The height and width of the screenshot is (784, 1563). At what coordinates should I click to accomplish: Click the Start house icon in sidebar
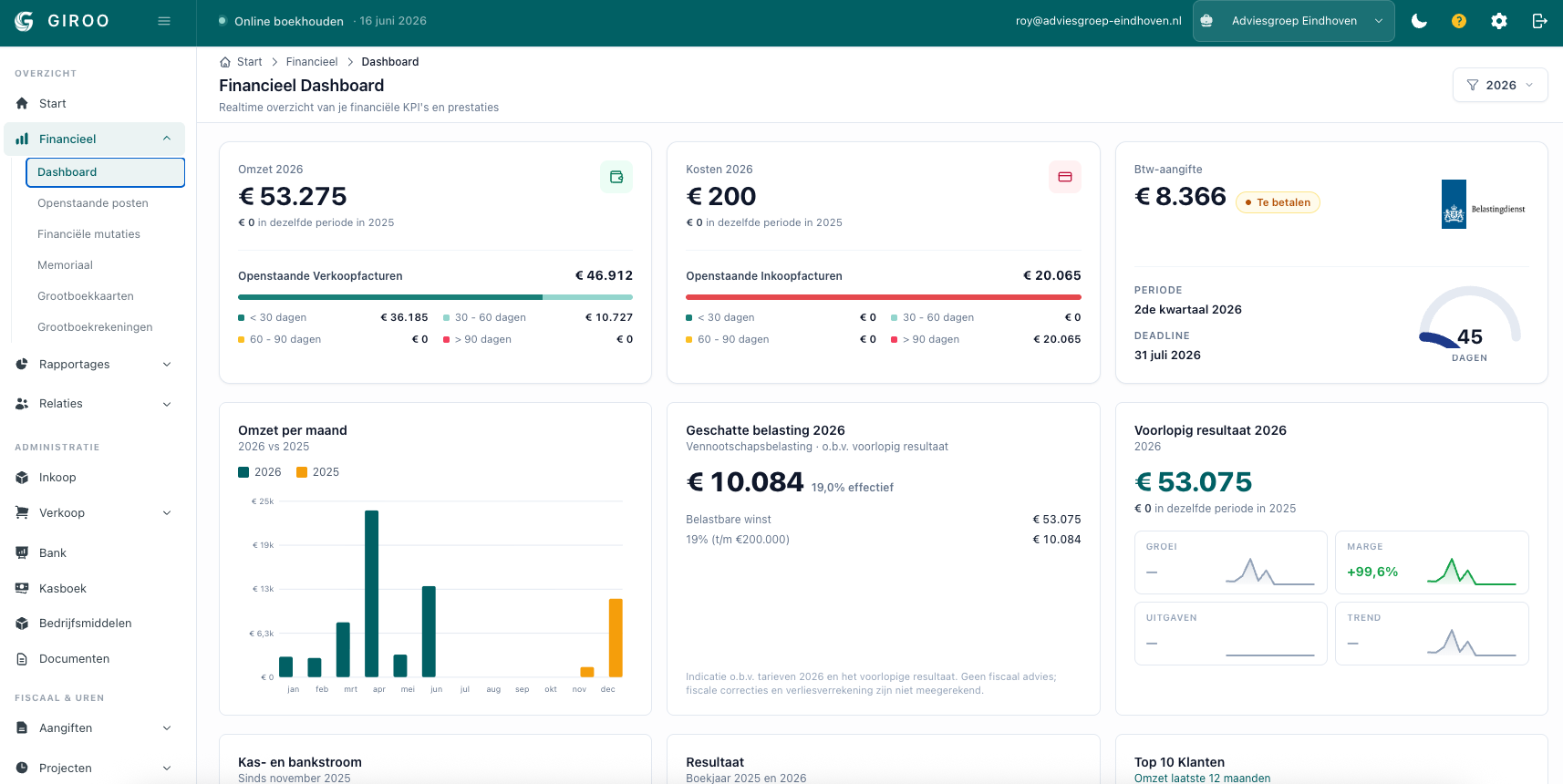pyautogui.click(x=22, y=104)
